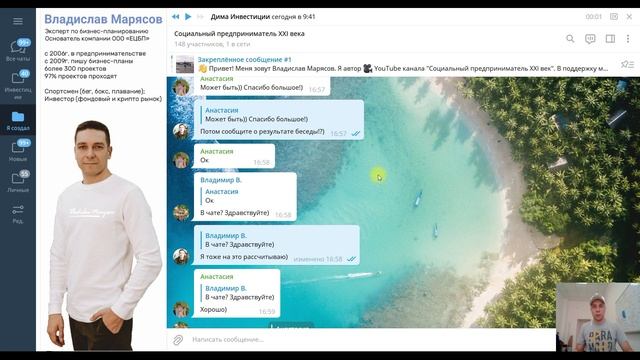This screenshot has width=640, height=360.
Task: Open the hamburger main menu
Action: [x=18, y=21]
